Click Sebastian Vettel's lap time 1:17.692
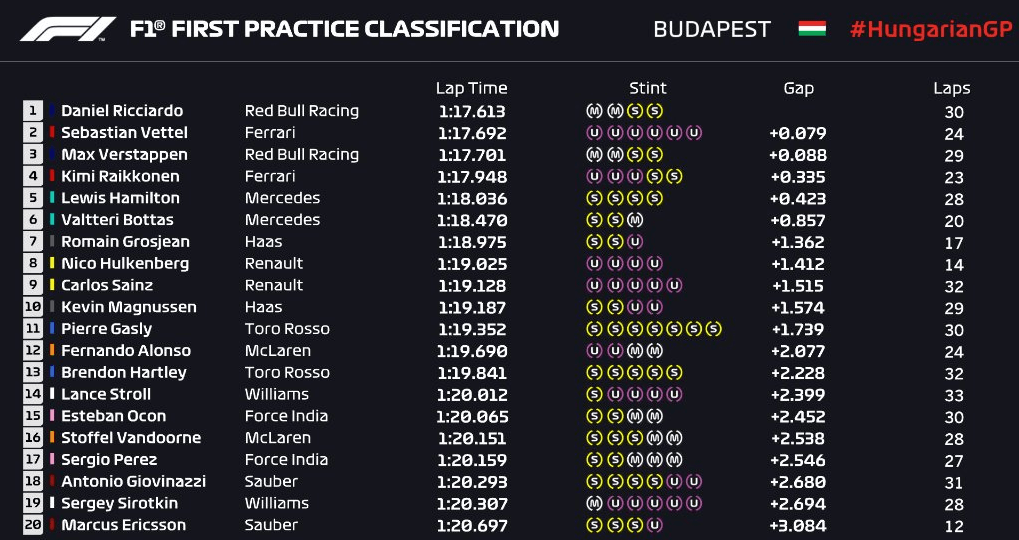 coord(472,133)
